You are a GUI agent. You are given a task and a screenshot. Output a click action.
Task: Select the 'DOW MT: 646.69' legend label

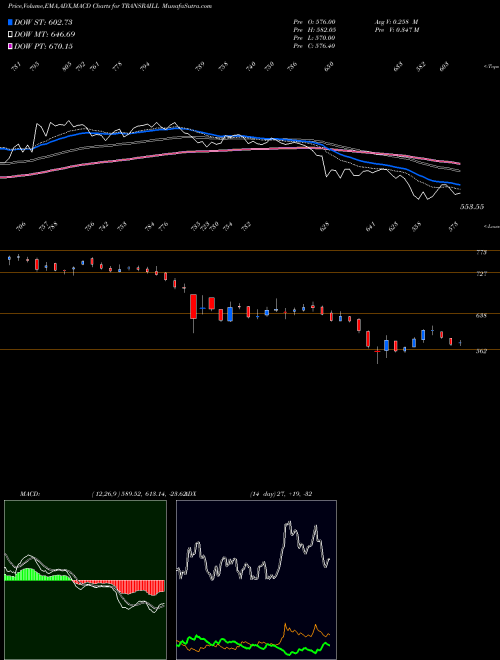tap(45, 34)
